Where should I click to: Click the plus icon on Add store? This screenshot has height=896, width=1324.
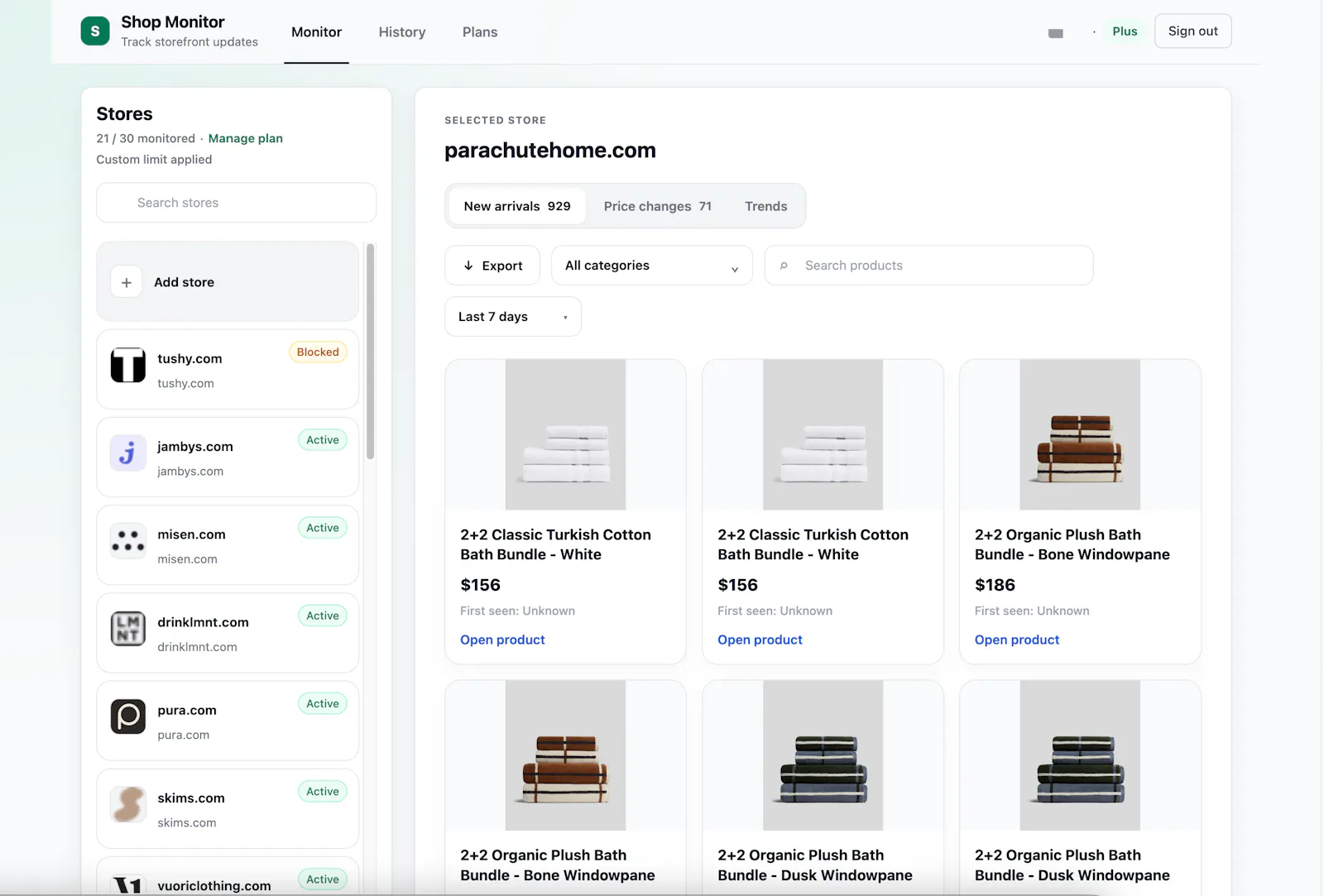pyautogui.click(x=127, y=282)
